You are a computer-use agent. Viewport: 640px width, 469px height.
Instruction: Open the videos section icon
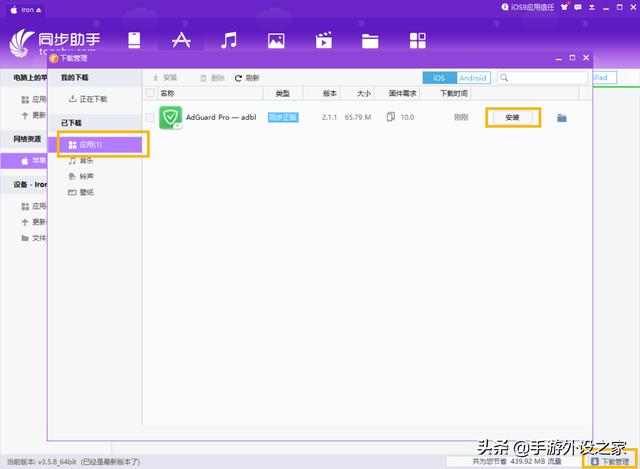324,40
